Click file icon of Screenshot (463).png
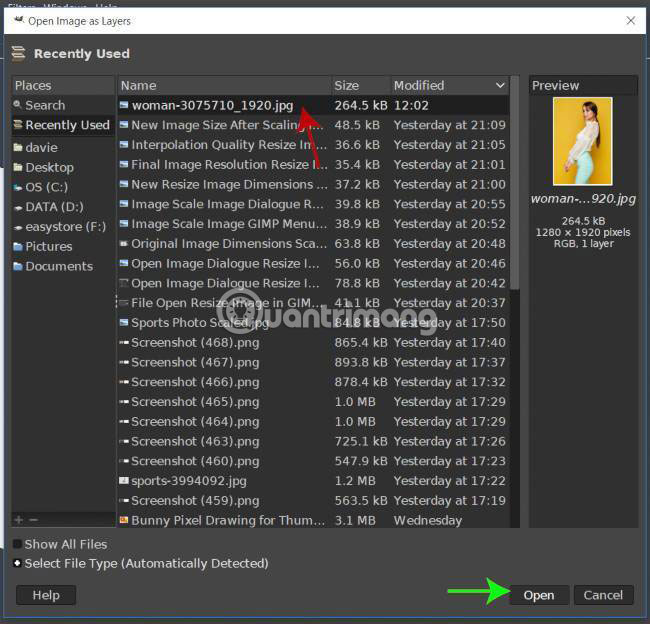Screen dimensions: 650x624 (124, 441)
